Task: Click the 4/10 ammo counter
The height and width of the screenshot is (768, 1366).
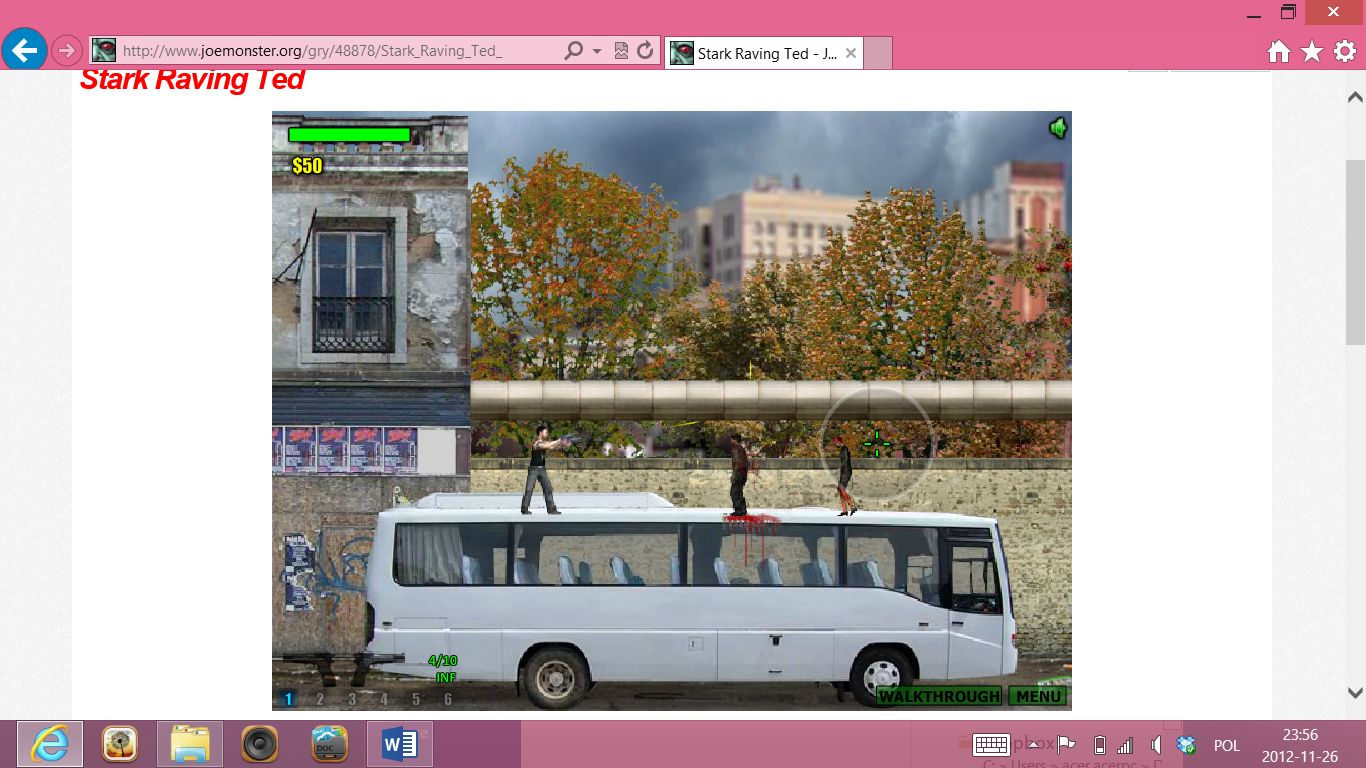Action: (442, 660)
